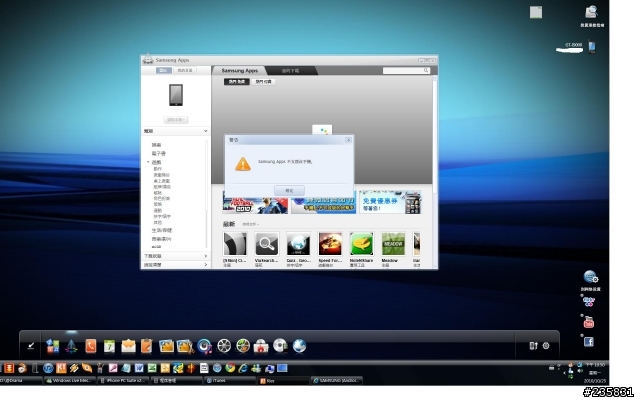Select the white top-apps toggle button

pos(263,82)
